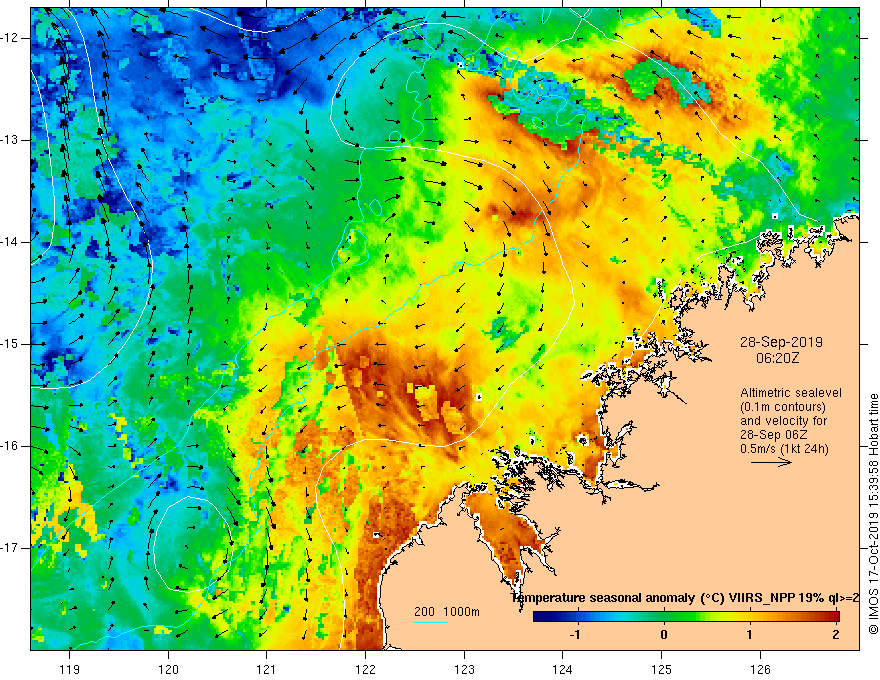This screenshot has width=880, height=680.
Task: Click the '(0.1m contours)' legend line
Action: click(783, 407)
